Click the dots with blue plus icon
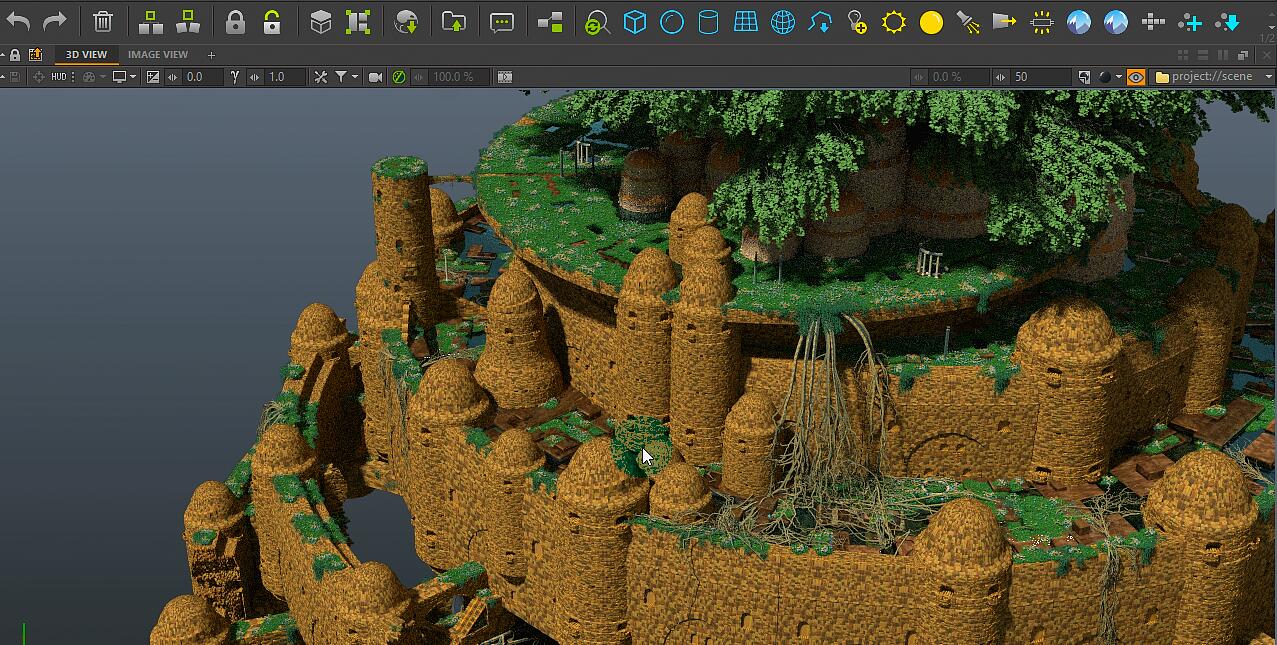The width and height of the screenshot is (1277, 645). pyautogui.click(x=1190, y=21)
